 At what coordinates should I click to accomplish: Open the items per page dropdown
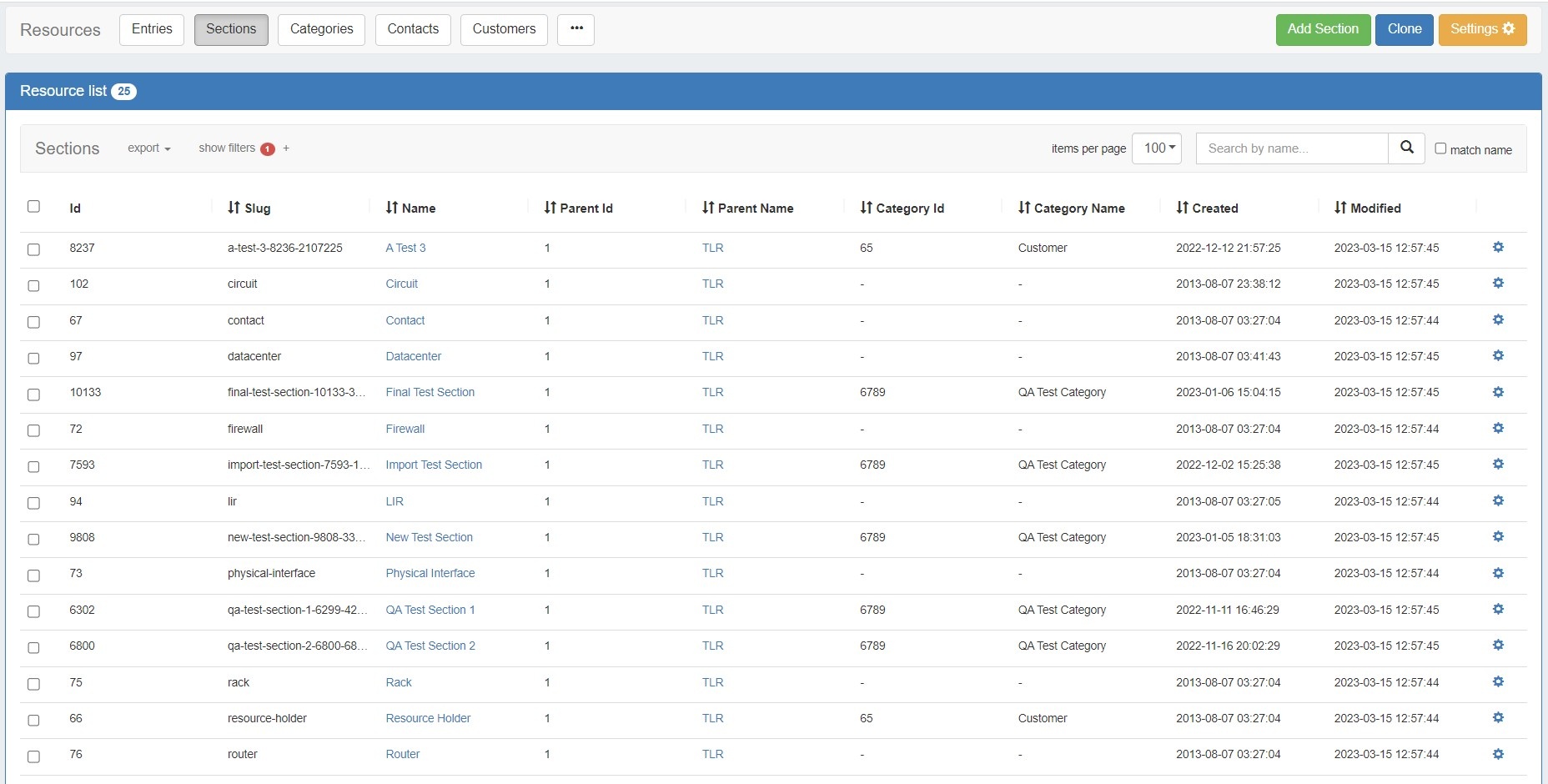pos(1157,148)
